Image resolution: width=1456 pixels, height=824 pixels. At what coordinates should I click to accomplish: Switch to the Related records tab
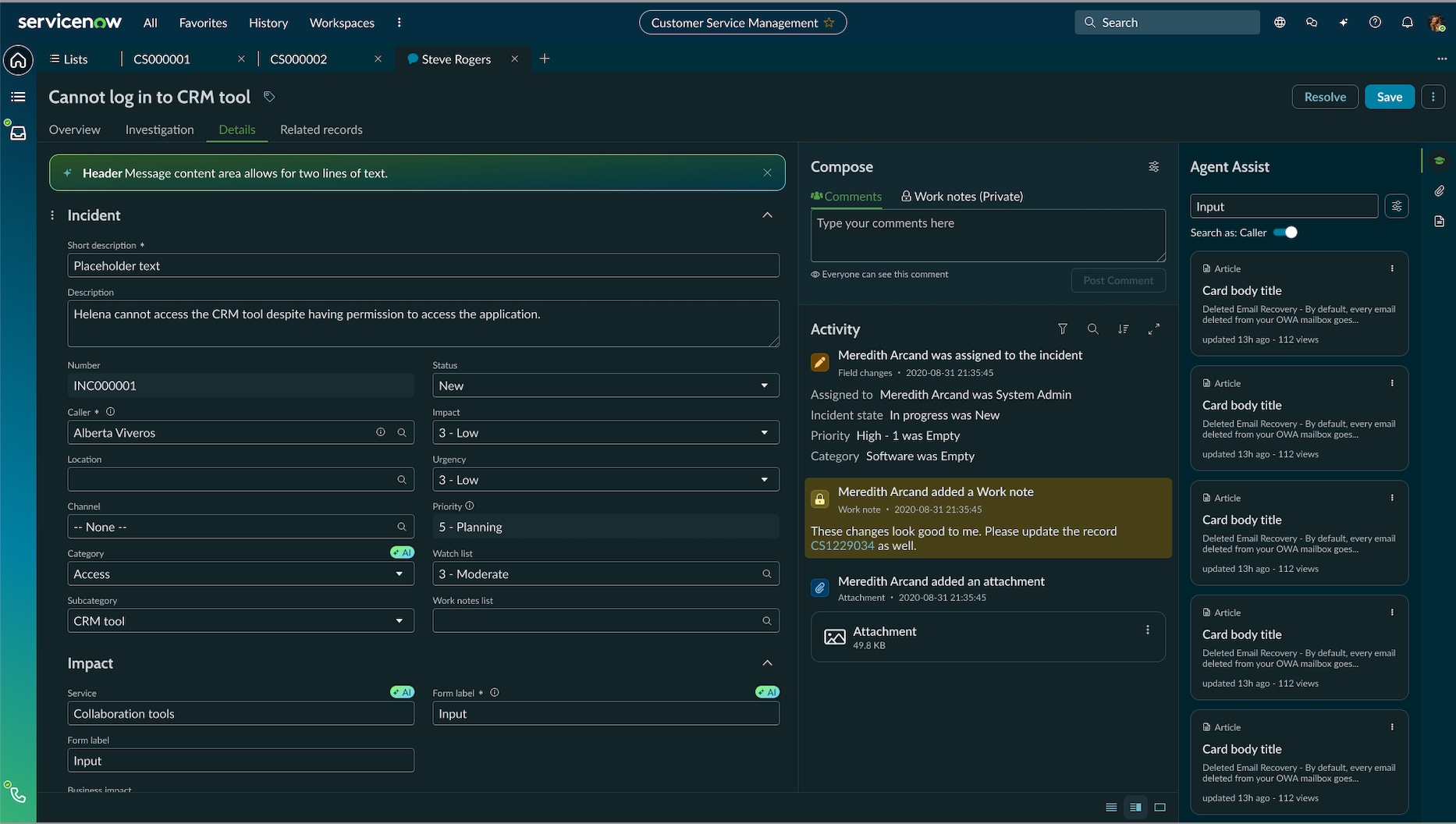[321, 130]
